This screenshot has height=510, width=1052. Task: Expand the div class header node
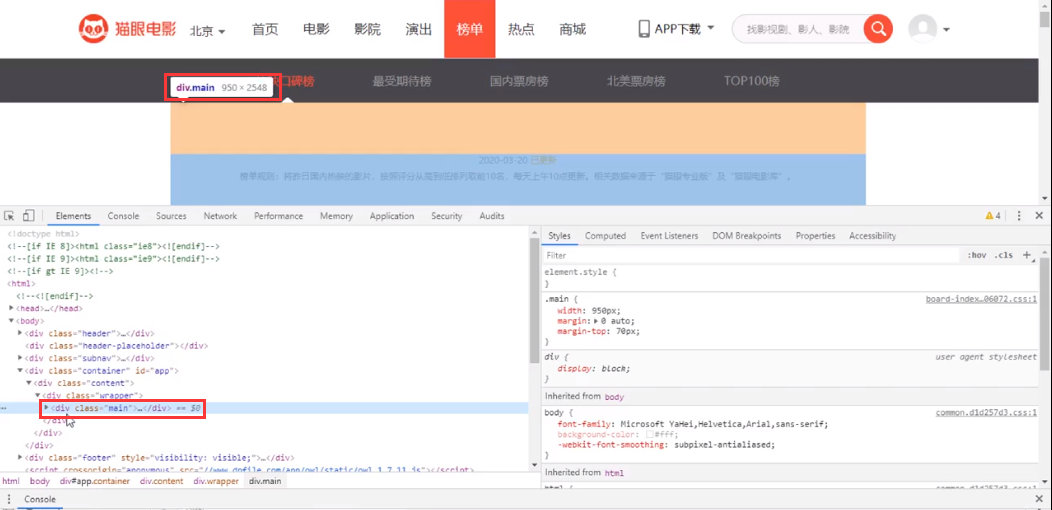click(x=20, y=334)
